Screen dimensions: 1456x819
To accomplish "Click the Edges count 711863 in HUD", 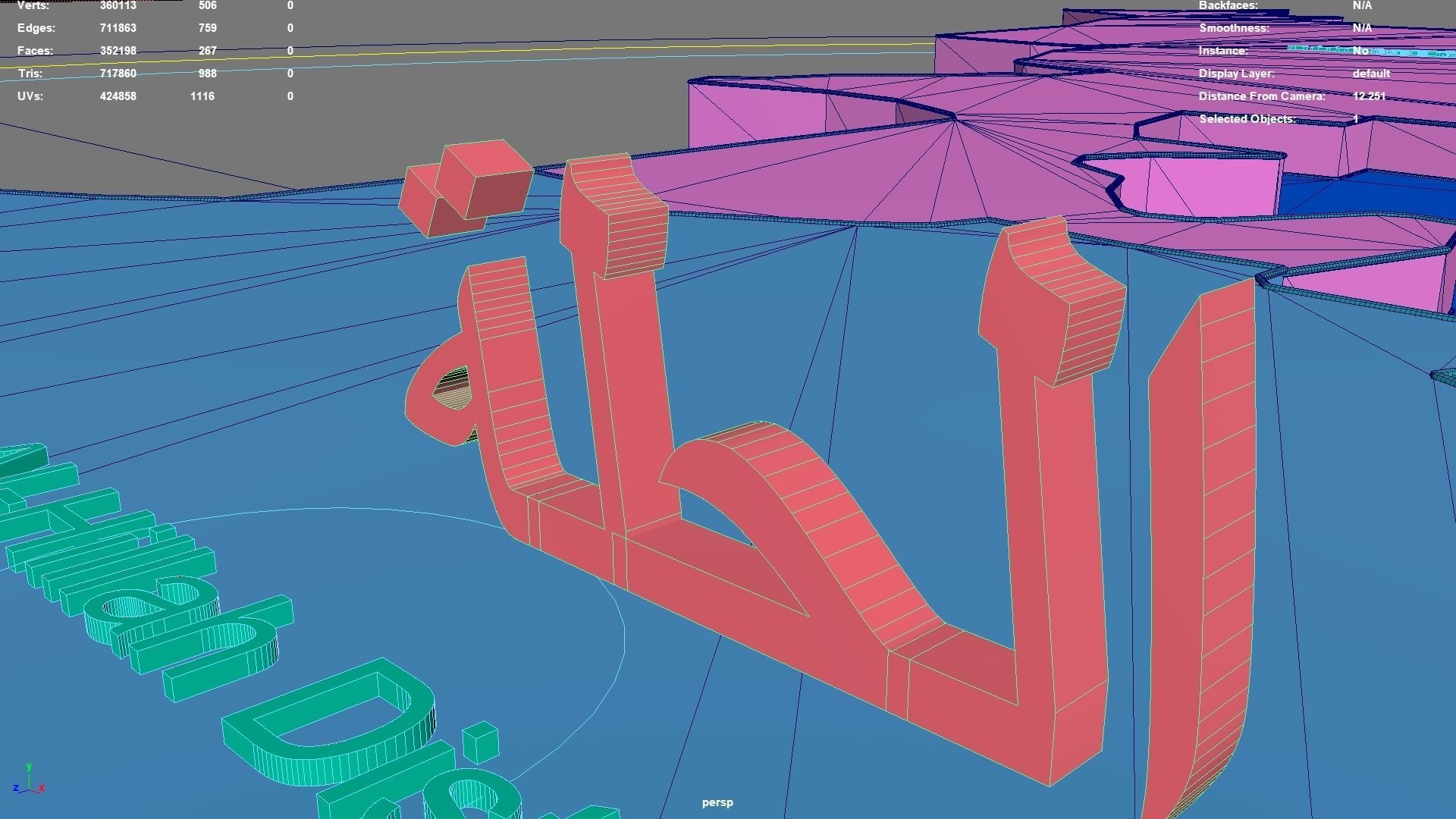I will click(x=118, y=28).
